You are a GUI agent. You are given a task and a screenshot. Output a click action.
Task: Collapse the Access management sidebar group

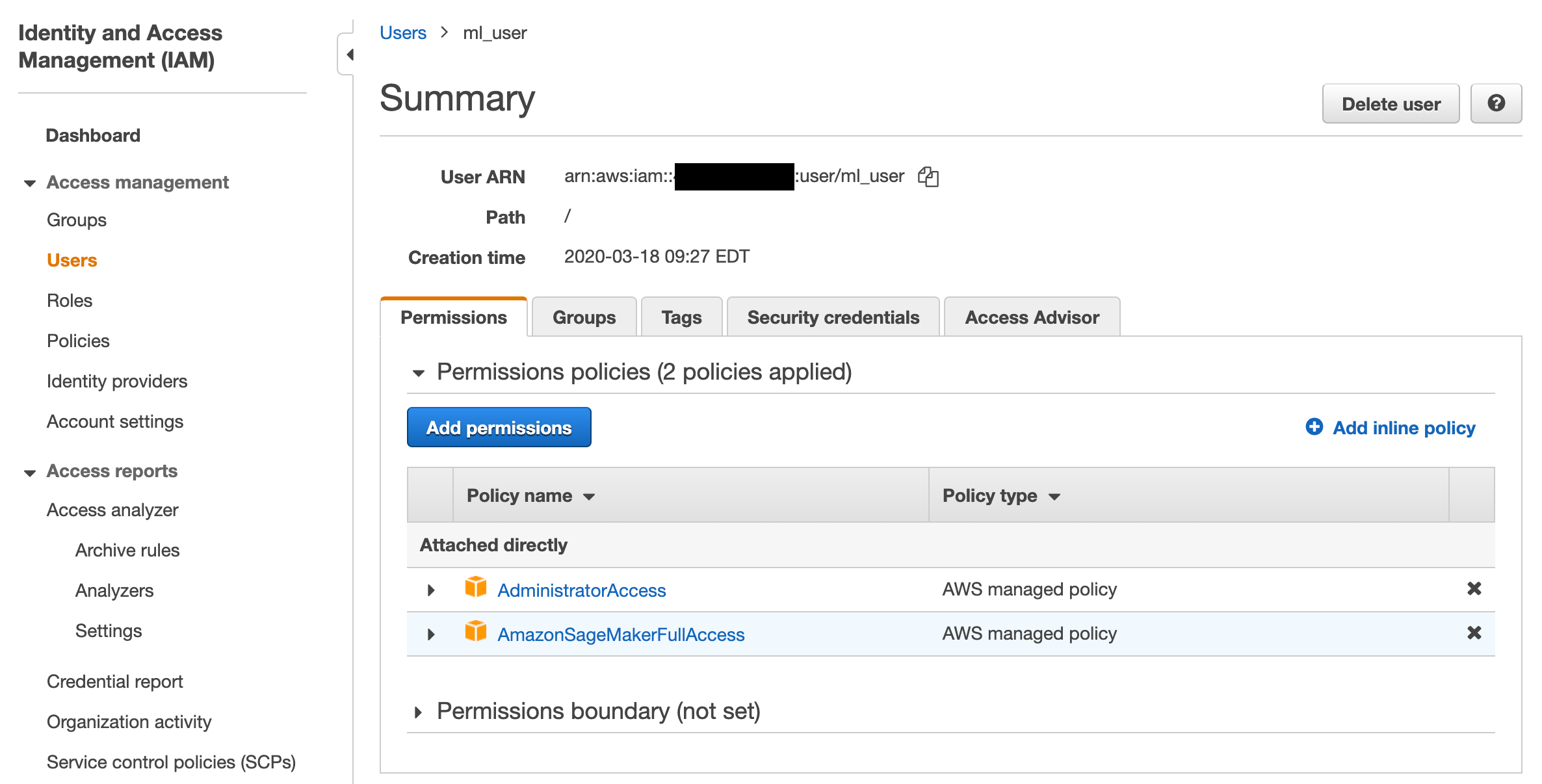[29, 183]
